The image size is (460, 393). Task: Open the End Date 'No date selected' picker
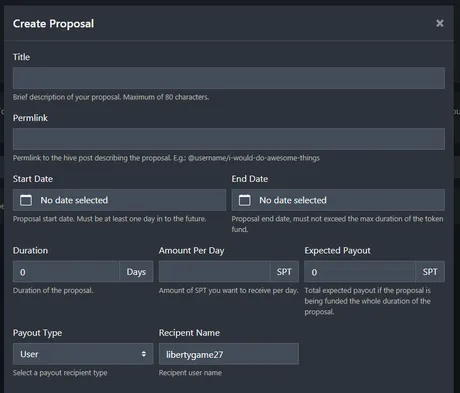tap(338, 200)
